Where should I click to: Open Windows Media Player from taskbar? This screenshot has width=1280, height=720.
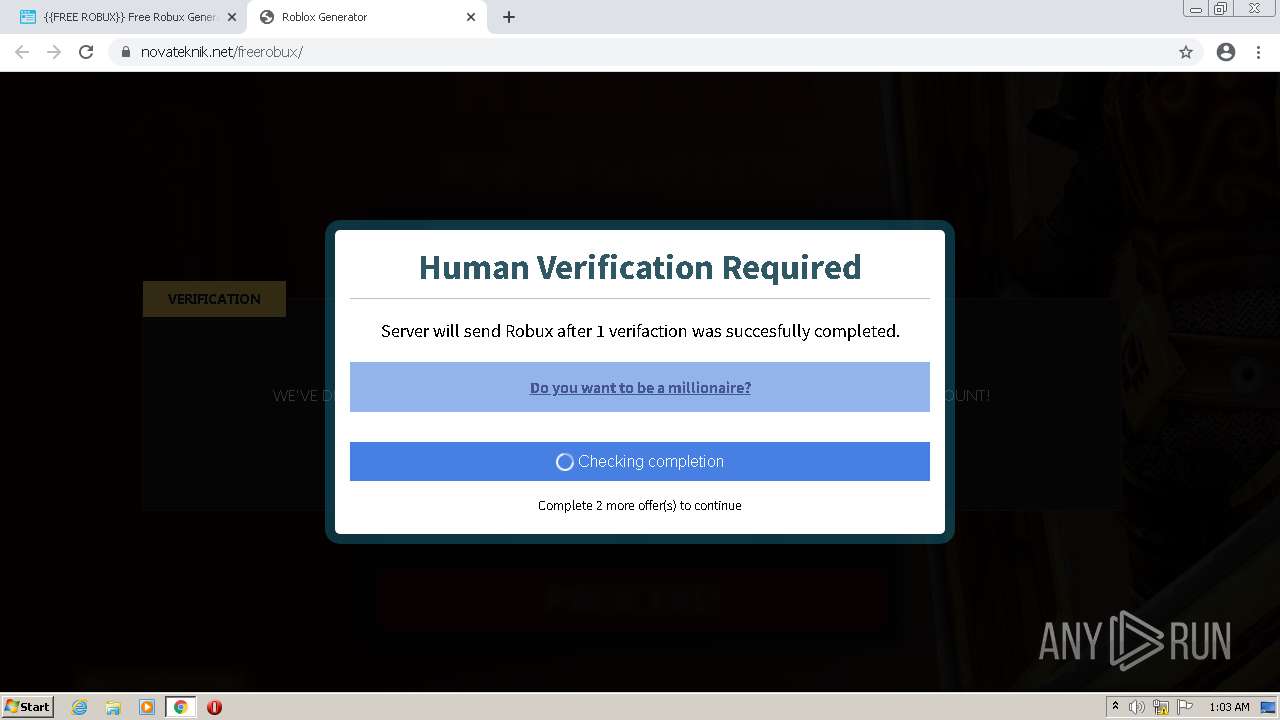147,707
